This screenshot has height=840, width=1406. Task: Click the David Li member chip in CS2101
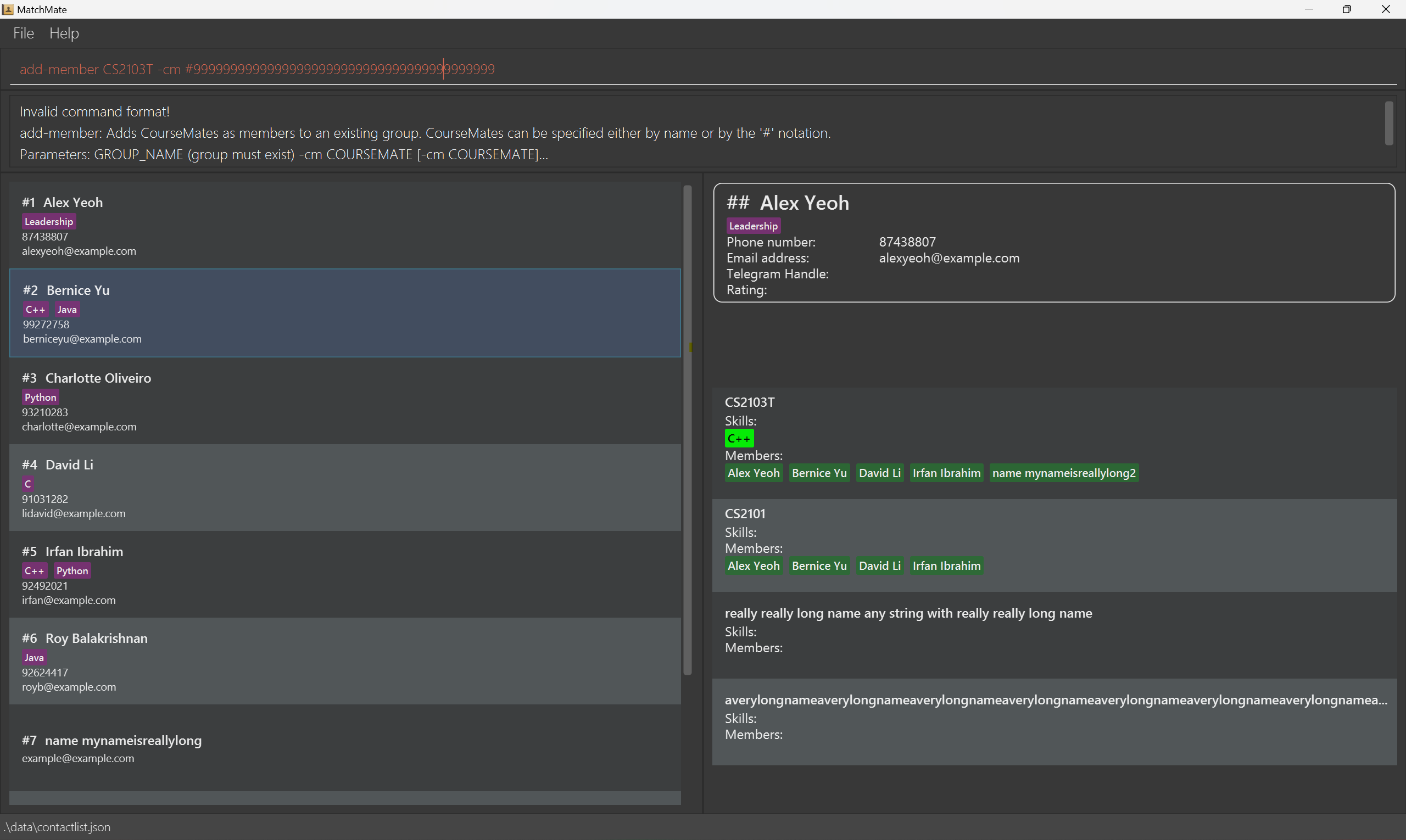(x=879, y=565)
